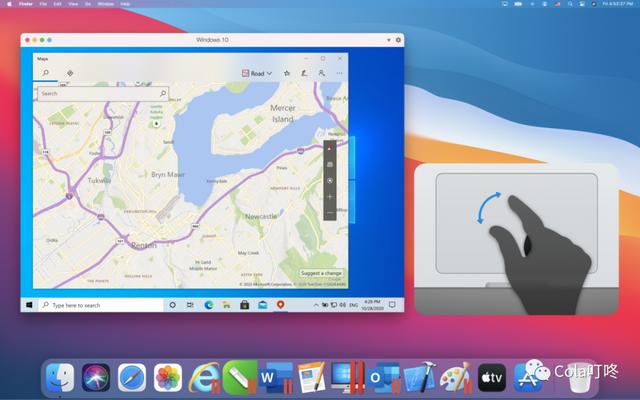
Task: Open Xcode from the Dock
Action: [x=420, y=378]
